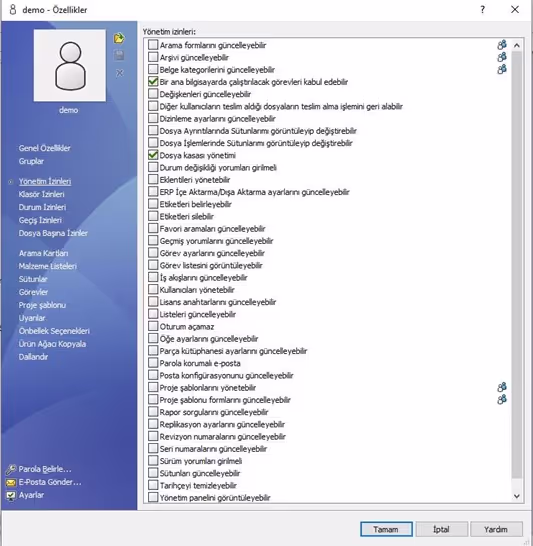Viewport: 533px width, 546px height.
Task: Click the envelope icon next to E-Posta Gönder
Action: click(11, 482)
